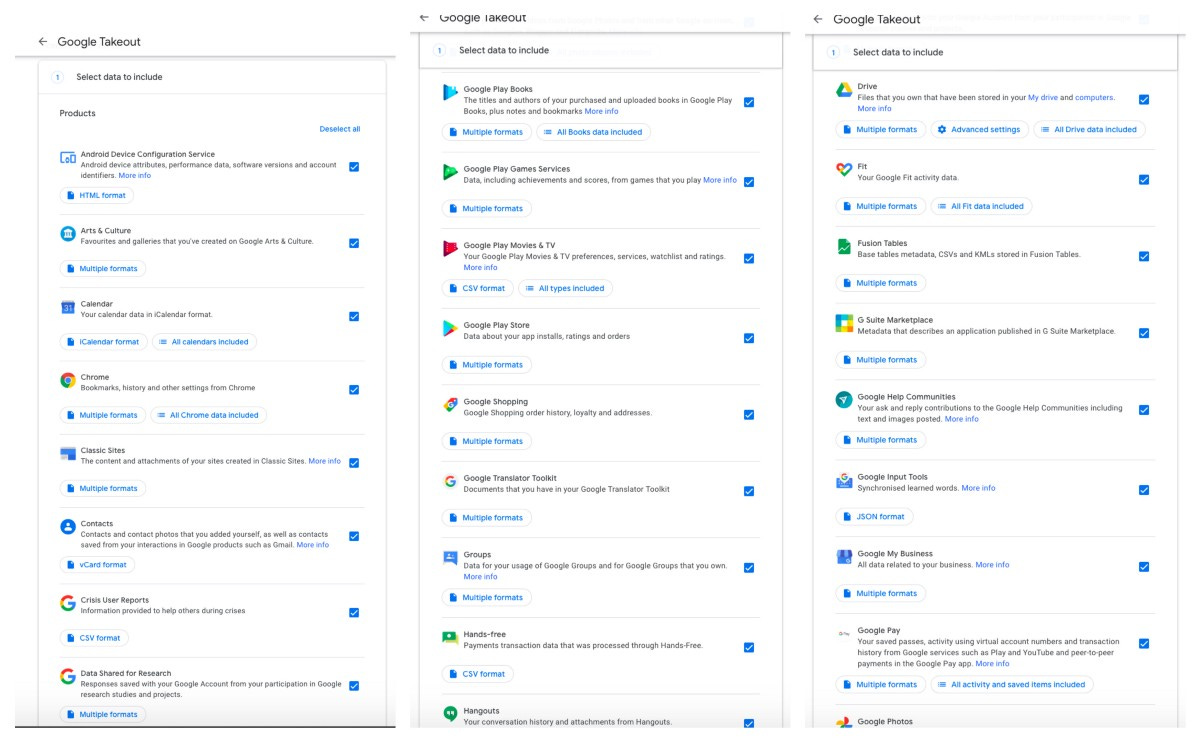The width and height of the screenshot is (1200, 742).
Task: Click Deselect all link
Action: pos(340,129)
